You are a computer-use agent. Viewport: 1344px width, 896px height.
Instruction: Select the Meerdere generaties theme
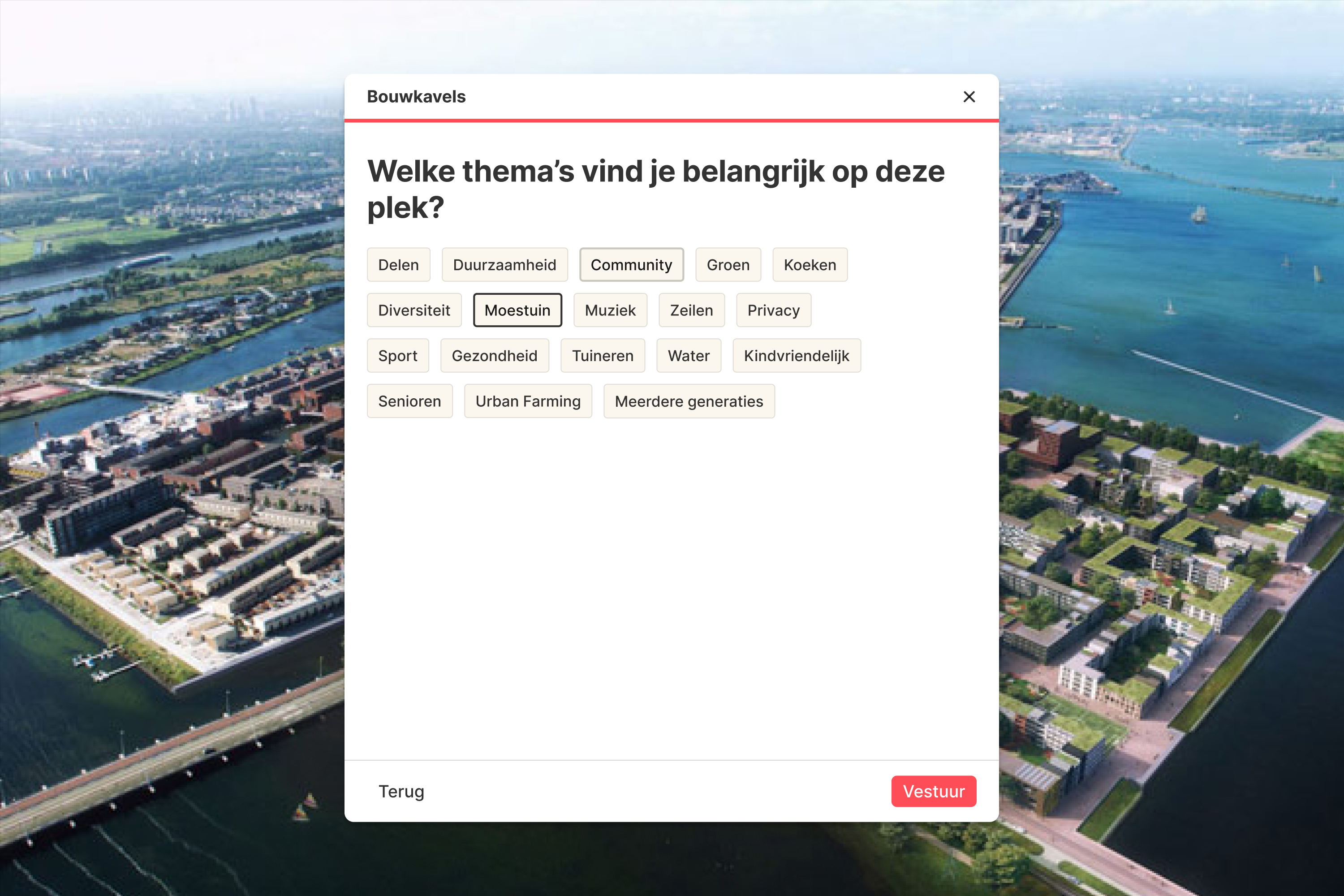pos(689,401)
